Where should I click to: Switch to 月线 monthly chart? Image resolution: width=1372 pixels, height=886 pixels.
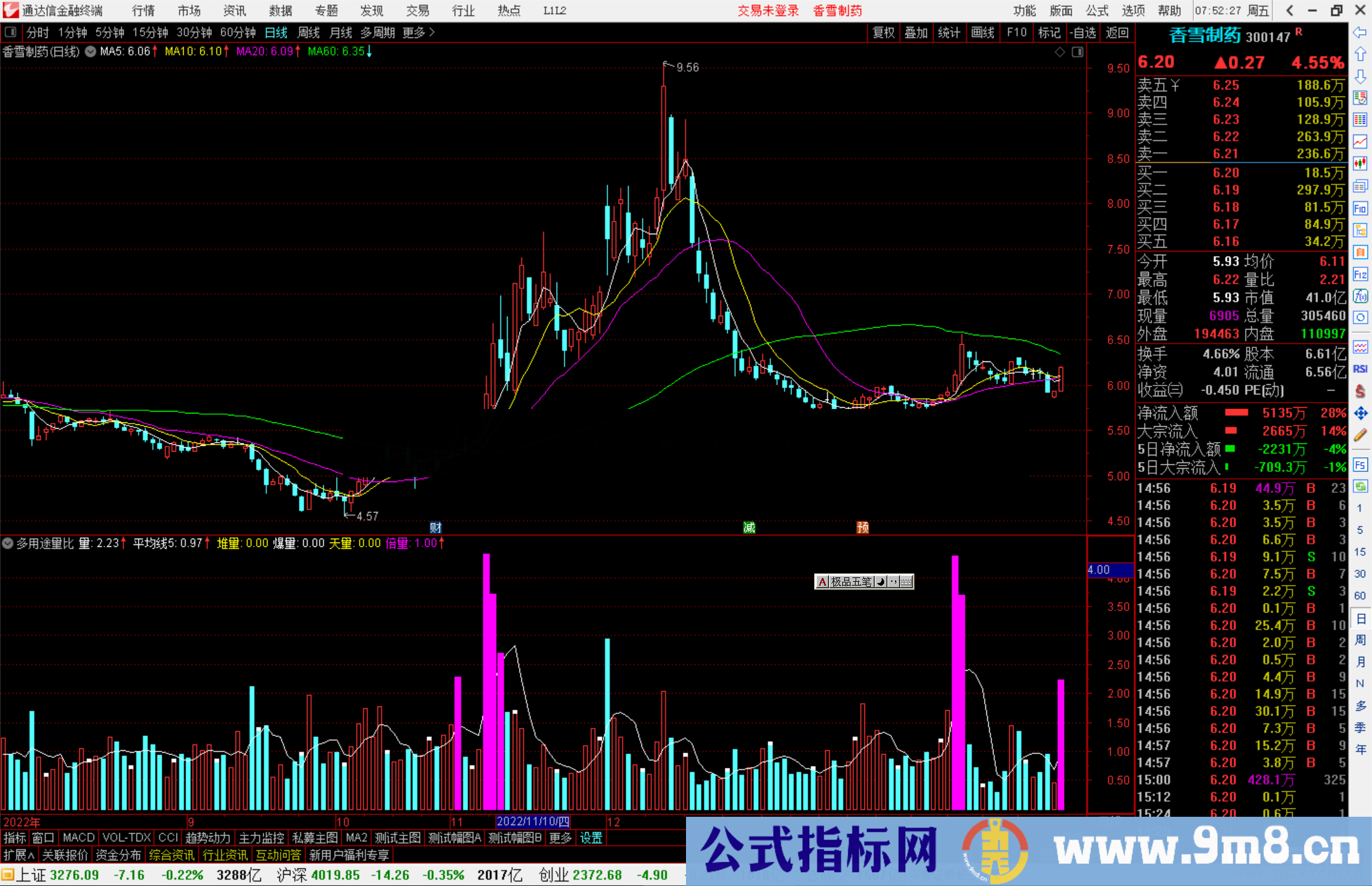pyautogui.click(x=341, y=32)
